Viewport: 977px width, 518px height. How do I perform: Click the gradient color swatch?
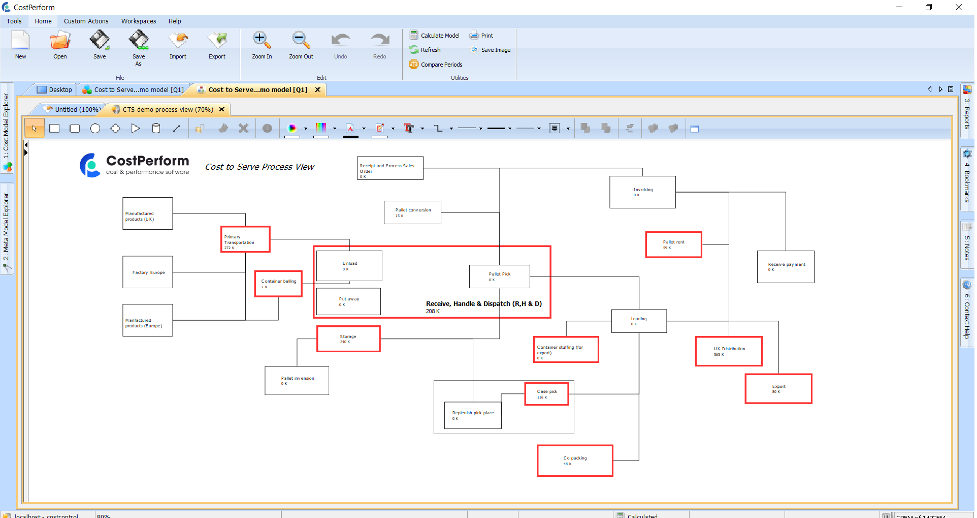click(321, 128)
